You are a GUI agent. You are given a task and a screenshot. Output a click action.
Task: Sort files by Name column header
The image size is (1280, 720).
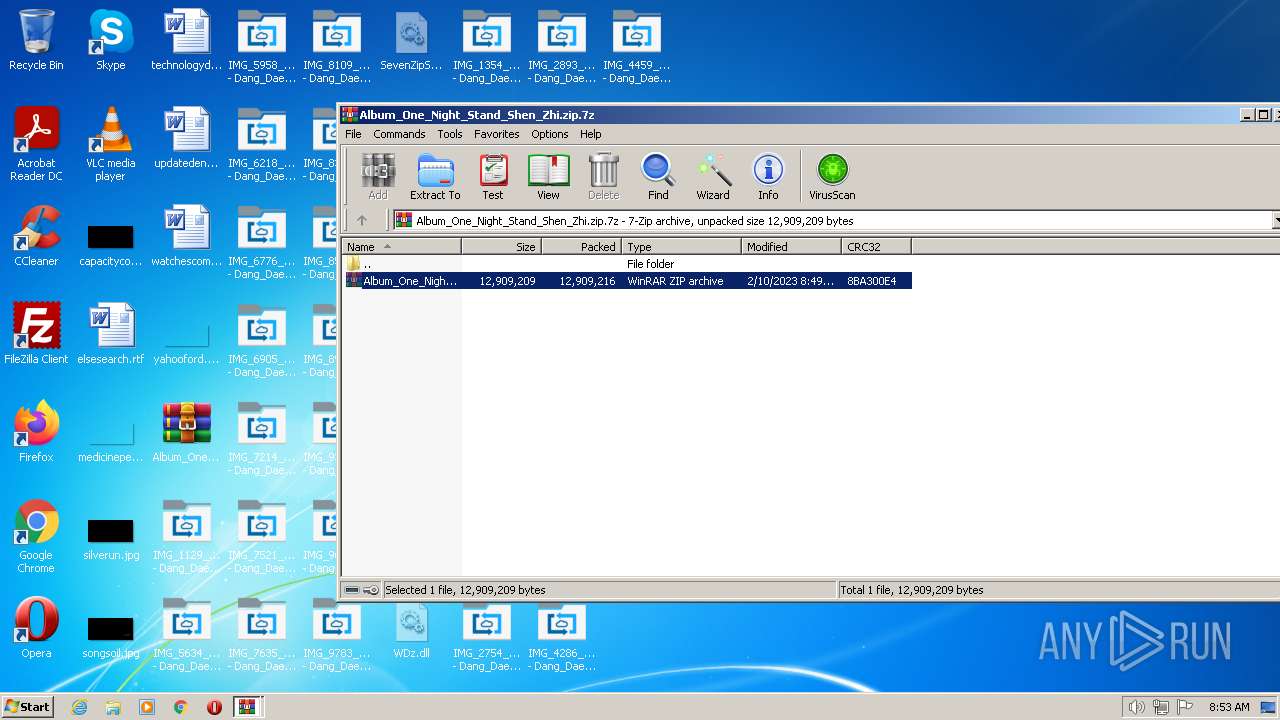[x=402, y=247]
